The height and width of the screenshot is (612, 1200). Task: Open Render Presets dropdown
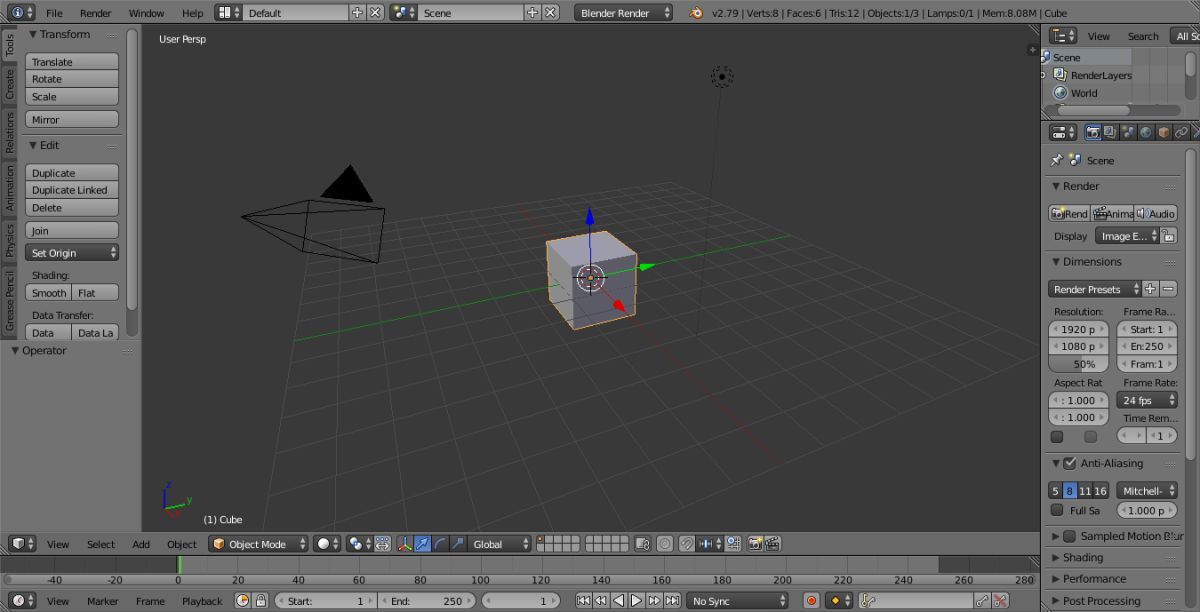[1095, 289]
